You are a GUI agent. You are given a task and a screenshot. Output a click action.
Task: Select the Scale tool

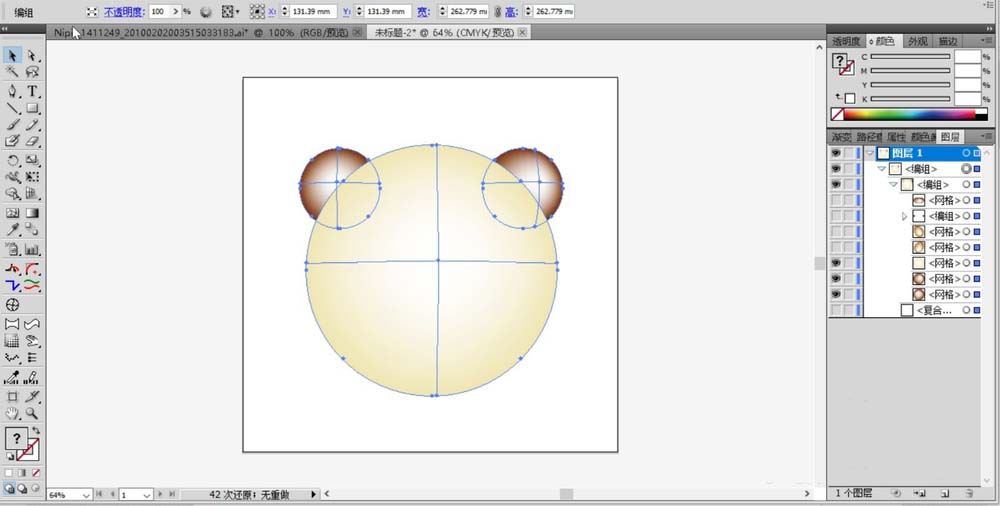click(32, 160)
